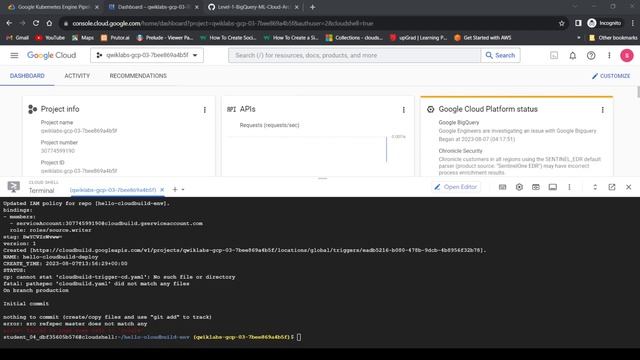The width and height of the screenshot is (640, 360).
Task: Open the YouTube bookmark
Action: pyautogui.click(x=50, y=38)
